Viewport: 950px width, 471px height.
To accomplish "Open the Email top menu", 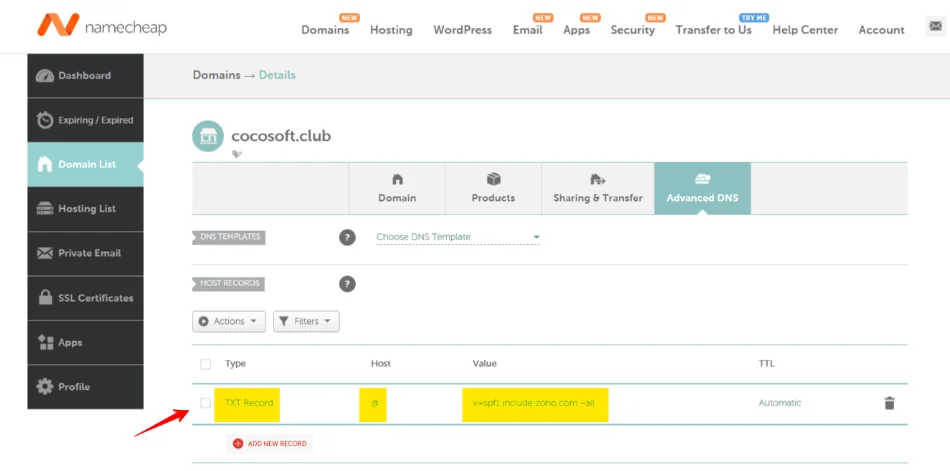I will coord(528,30).
